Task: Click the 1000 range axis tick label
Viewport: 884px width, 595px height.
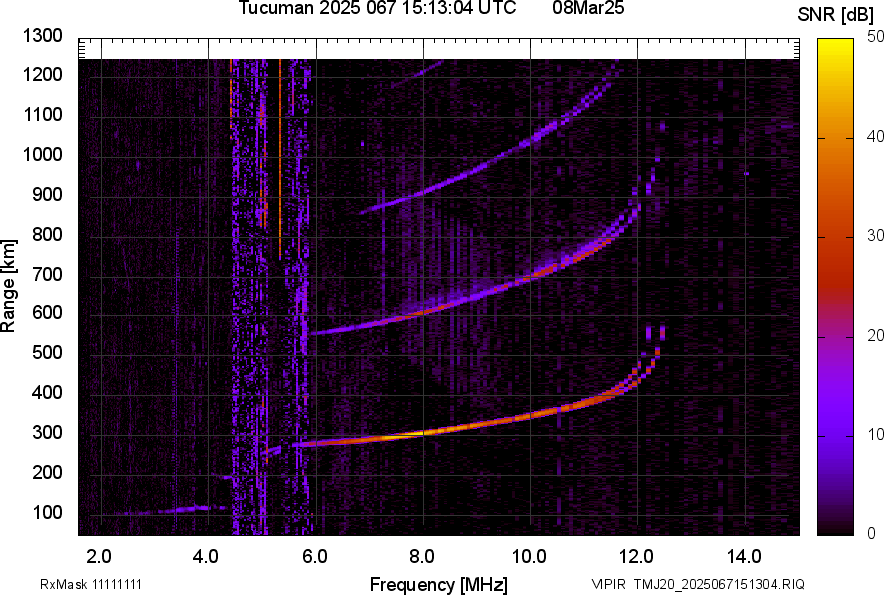Action: click(x=42, y=154)
